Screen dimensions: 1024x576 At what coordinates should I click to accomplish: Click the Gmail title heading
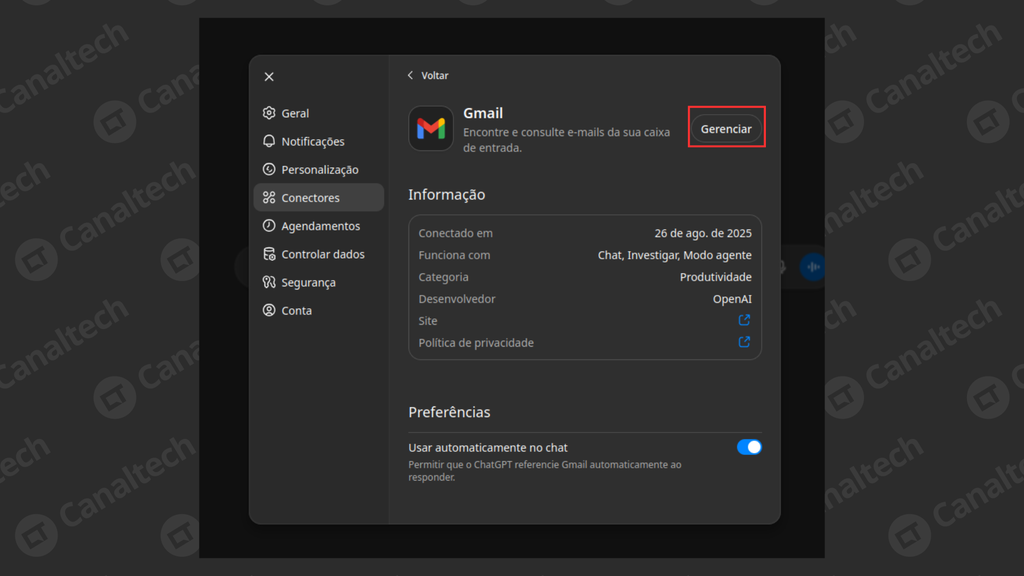point(483,113)
